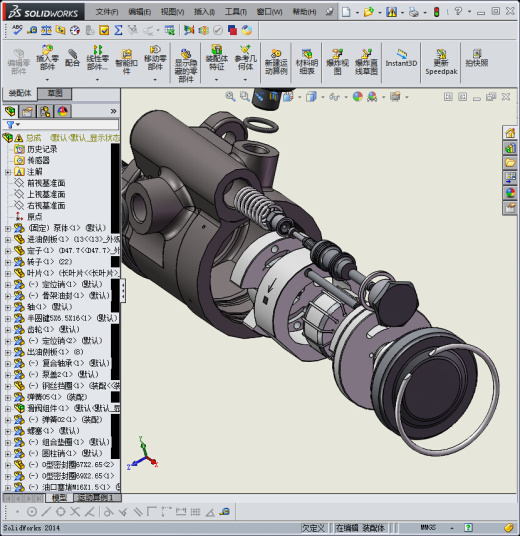Click the 质量属性 sigma icon in the toolbar
520x536 pixels.
[x=118, y=30]
